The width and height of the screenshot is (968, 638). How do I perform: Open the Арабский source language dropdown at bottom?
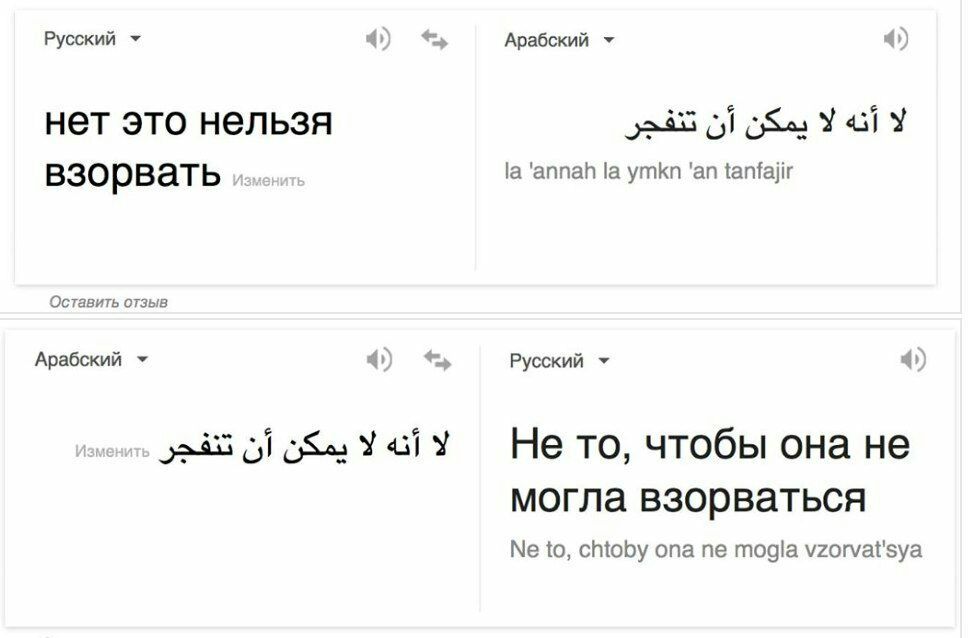91,359
